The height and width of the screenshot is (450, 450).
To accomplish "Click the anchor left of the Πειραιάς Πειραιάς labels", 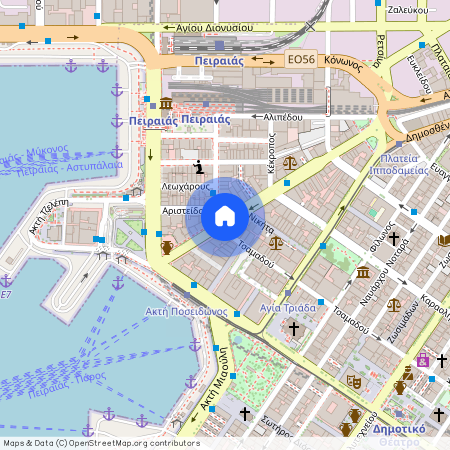I will point(117,121).
